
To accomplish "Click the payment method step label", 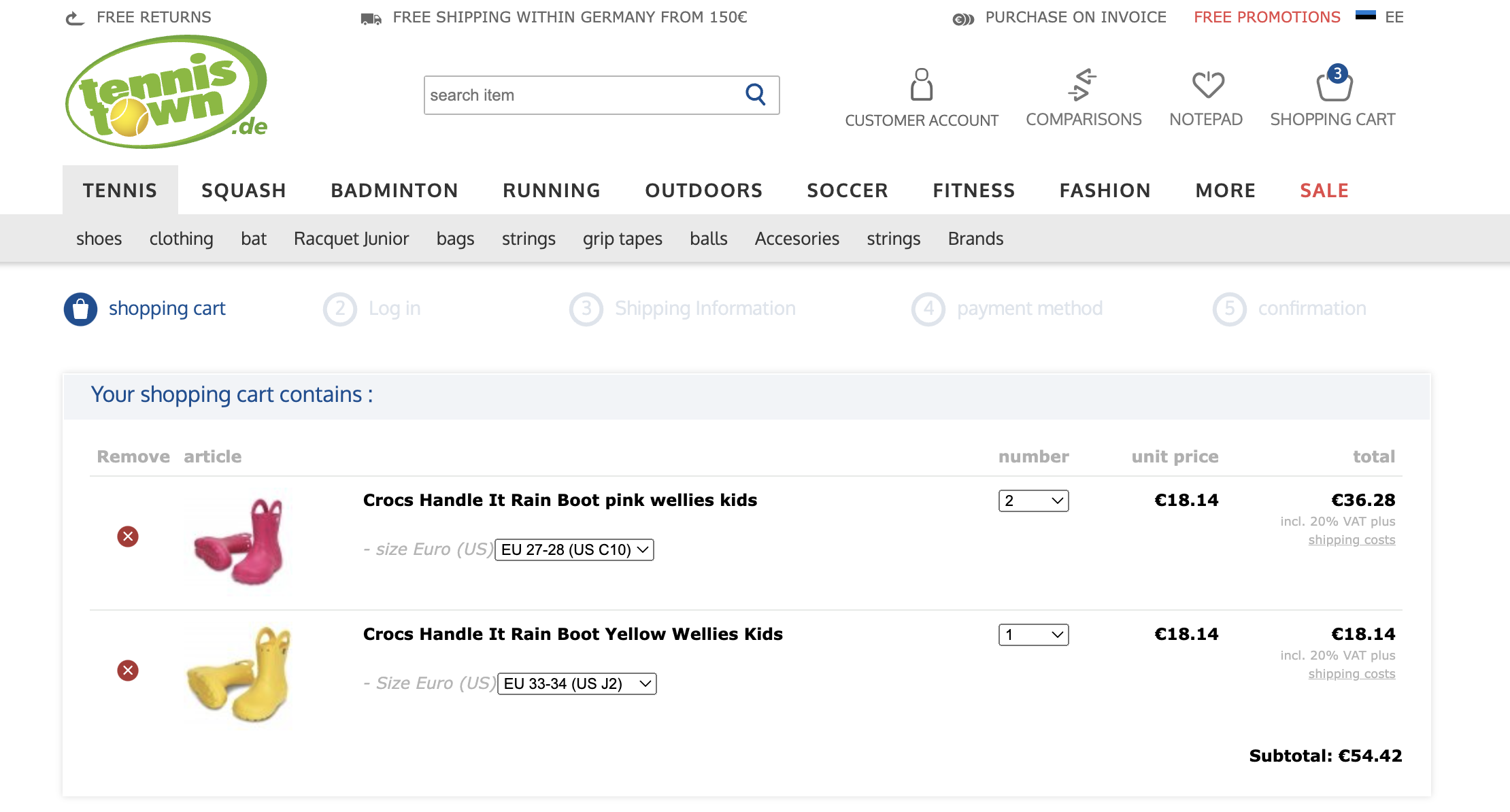I will pos(1030,309).
